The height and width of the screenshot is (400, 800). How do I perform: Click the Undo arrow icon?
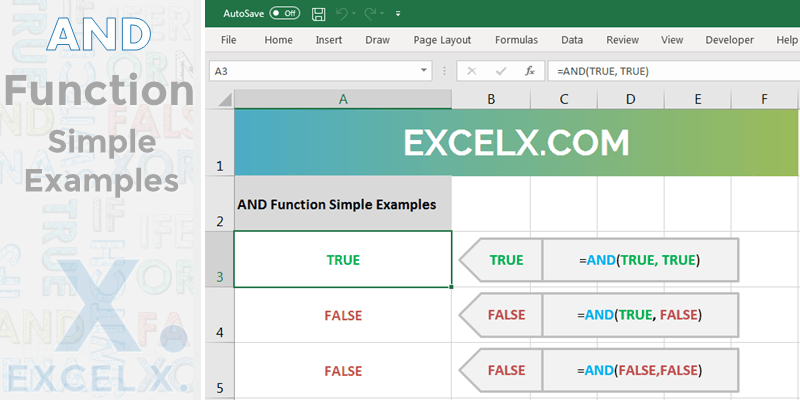click(x=342, y=14)
